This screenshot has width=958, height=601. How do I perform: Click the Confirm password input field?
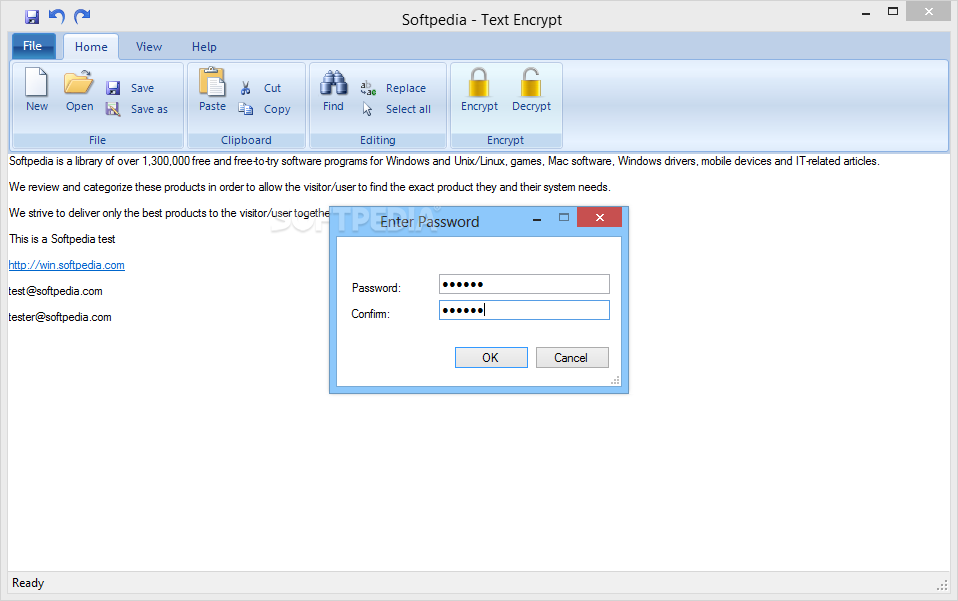point(524,310)
